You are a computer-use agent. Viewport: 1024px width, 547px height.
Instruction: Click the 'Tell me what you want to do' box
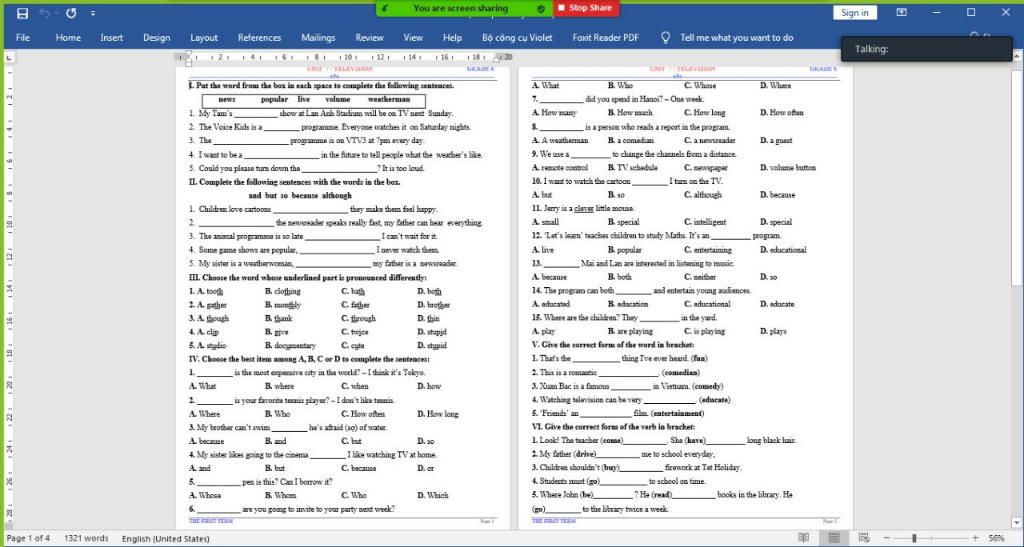(x=737, y=38)
